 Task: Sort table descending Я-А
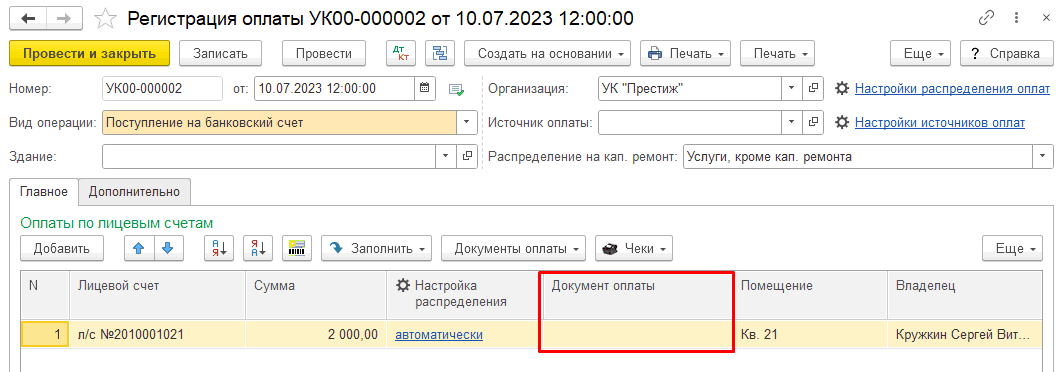point(257,248)
